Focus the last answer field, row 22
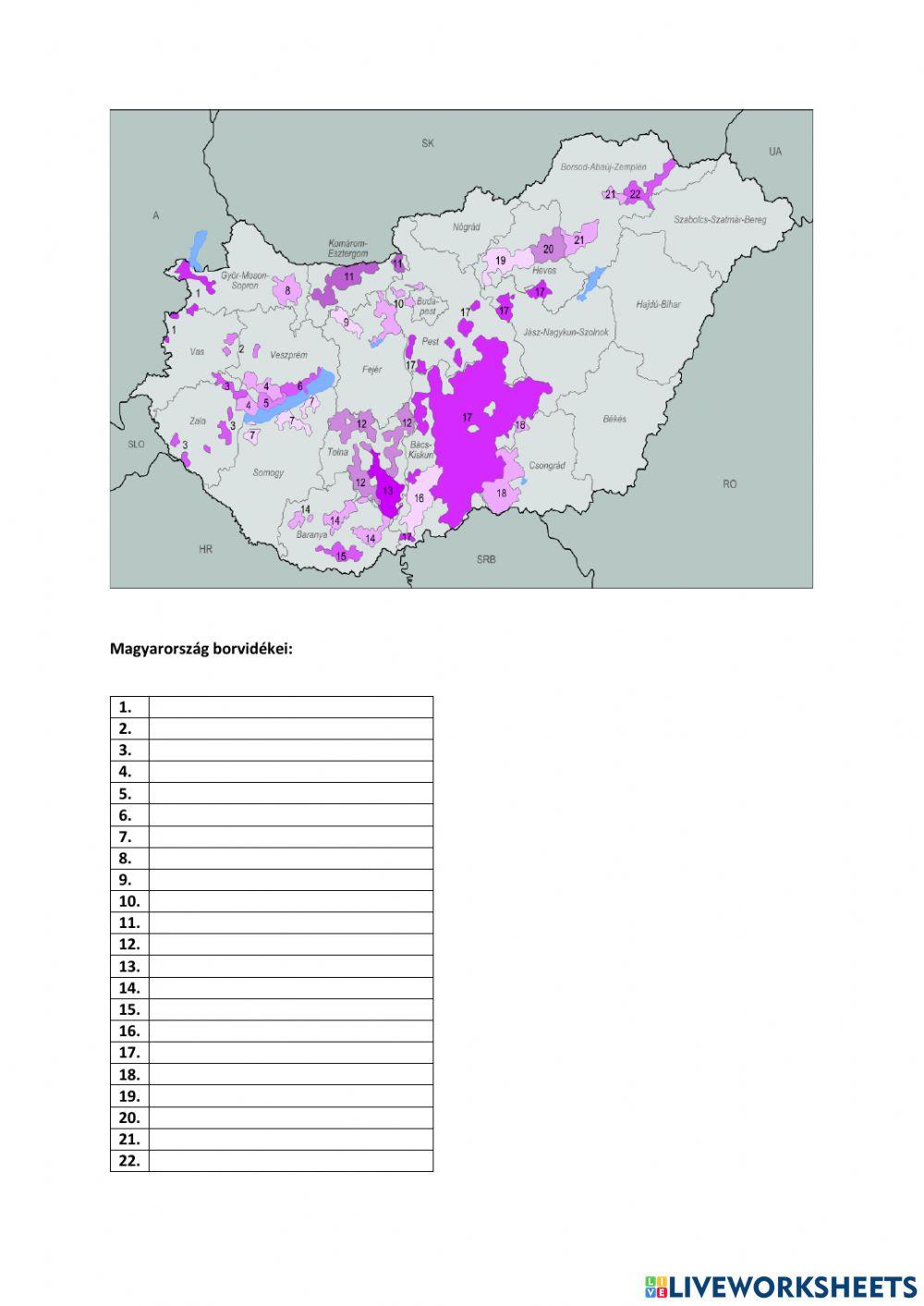Viewport: 924px width, 1306px height. point(290,1161)
